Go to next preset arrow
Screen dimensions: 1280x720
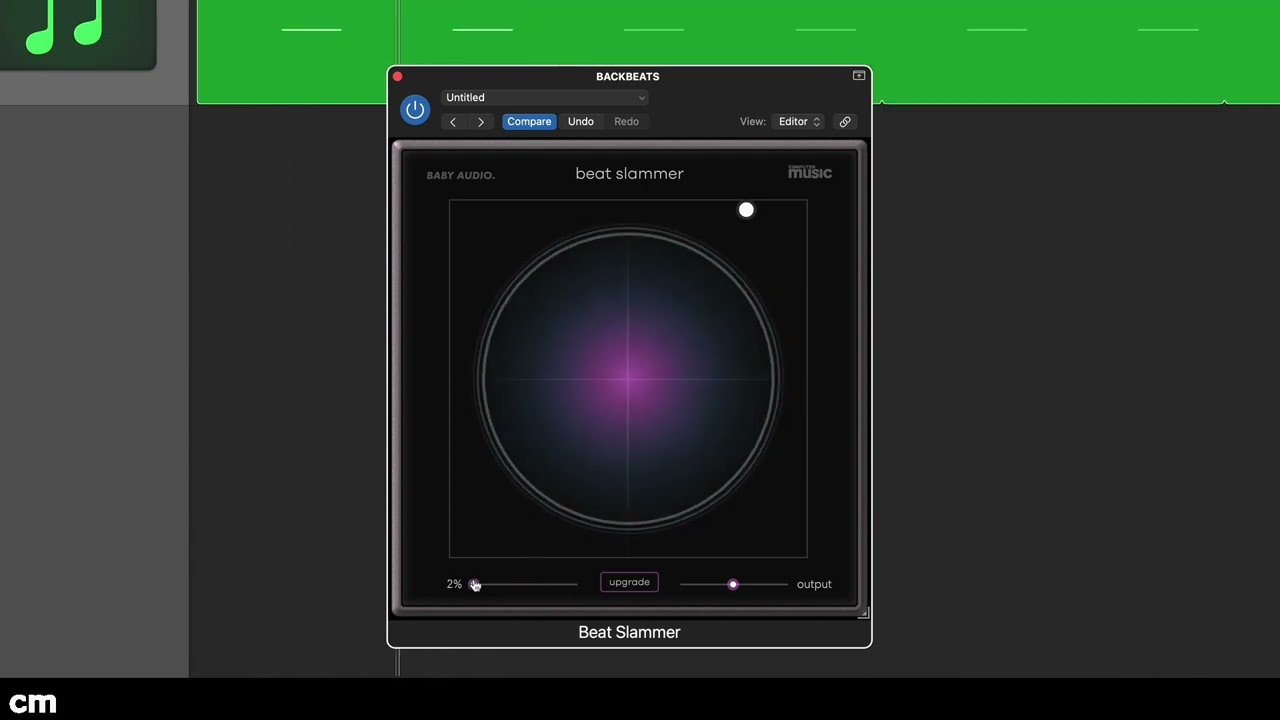[481, 122]
